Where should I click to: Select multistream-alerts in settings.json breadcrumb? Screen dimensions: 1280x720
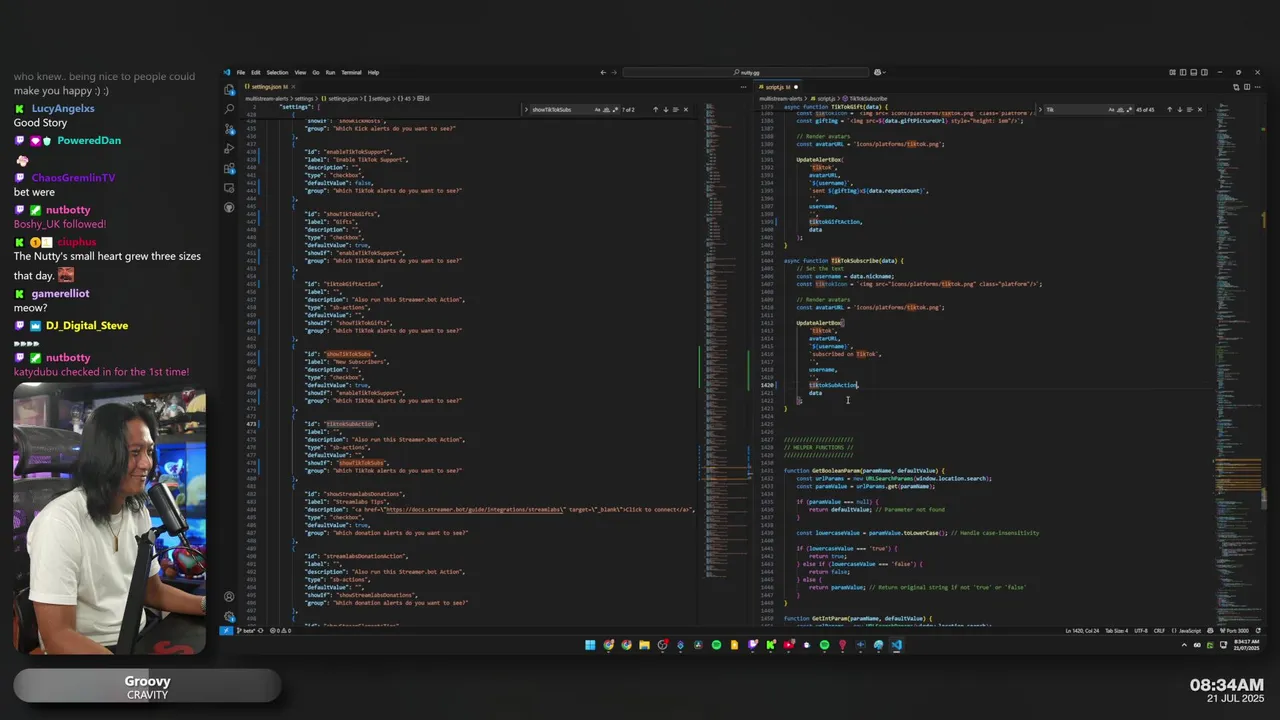266,99
